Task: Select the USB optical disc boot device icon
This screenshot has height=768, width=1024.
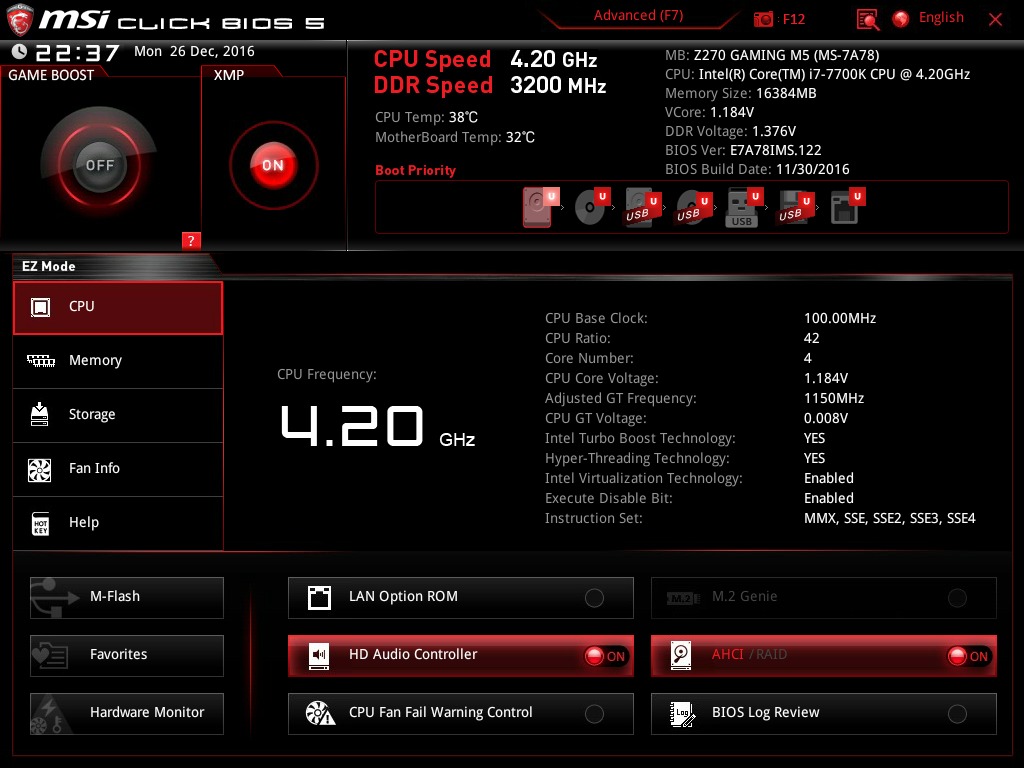Action: pyautogui.click(x=694, y=207)
